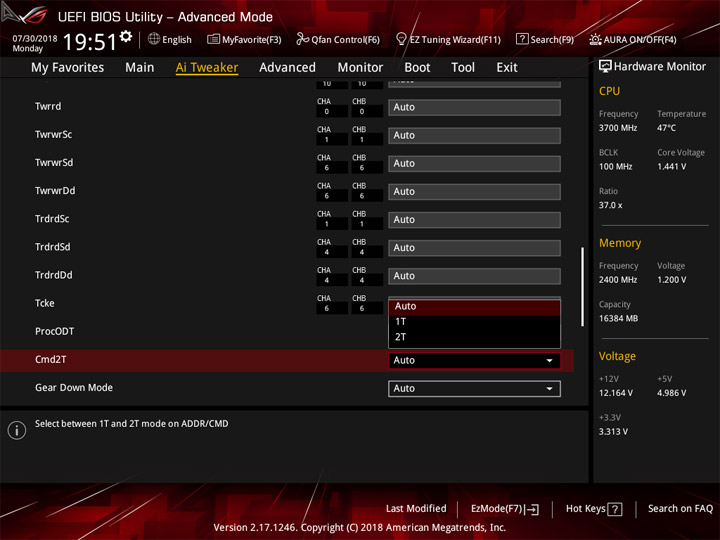Select the Gear Down Mode label

click(74, 388)
